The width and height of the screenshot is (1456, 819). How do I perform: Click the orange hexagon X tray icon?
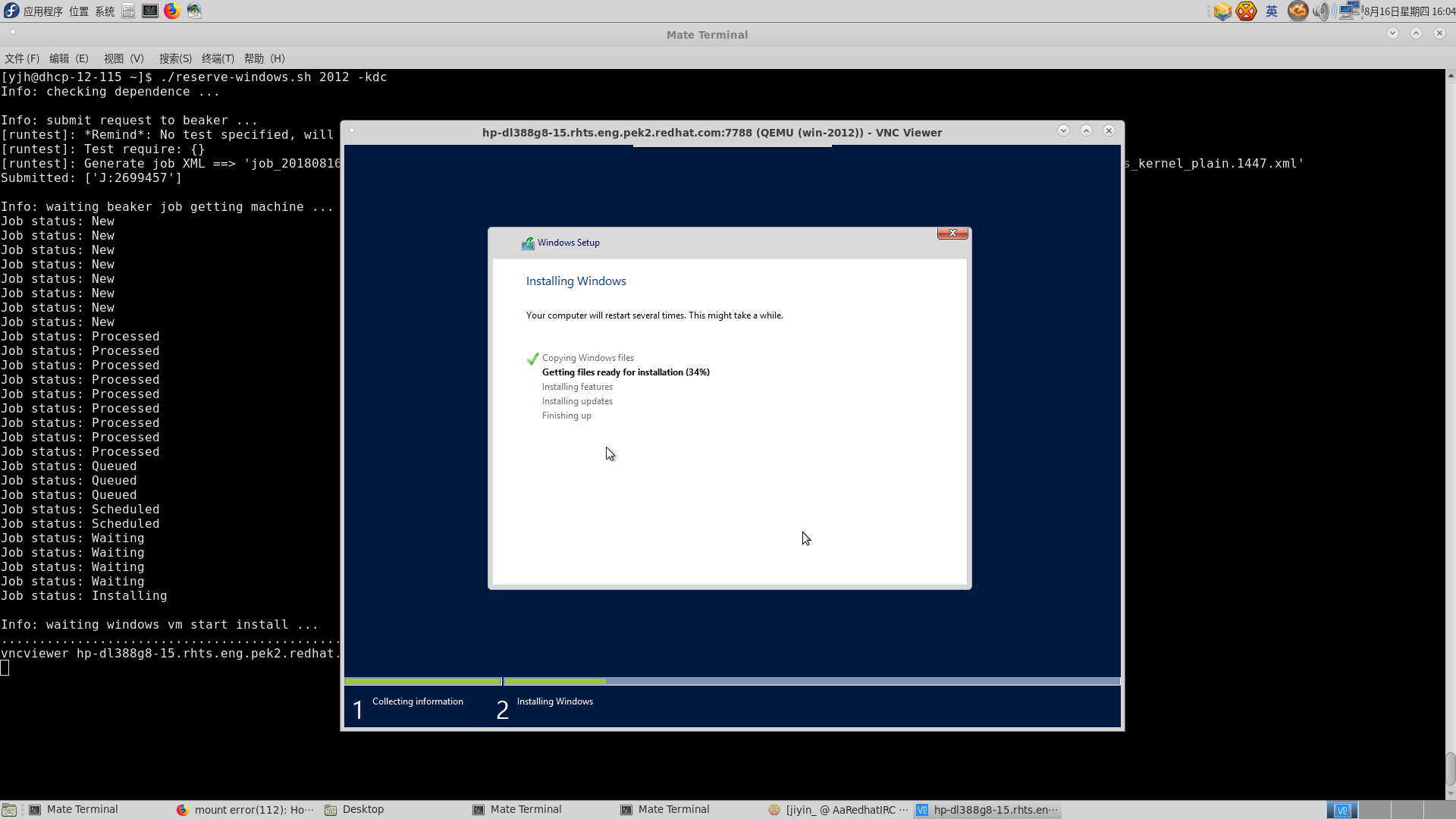click(x=1246, y=11)
